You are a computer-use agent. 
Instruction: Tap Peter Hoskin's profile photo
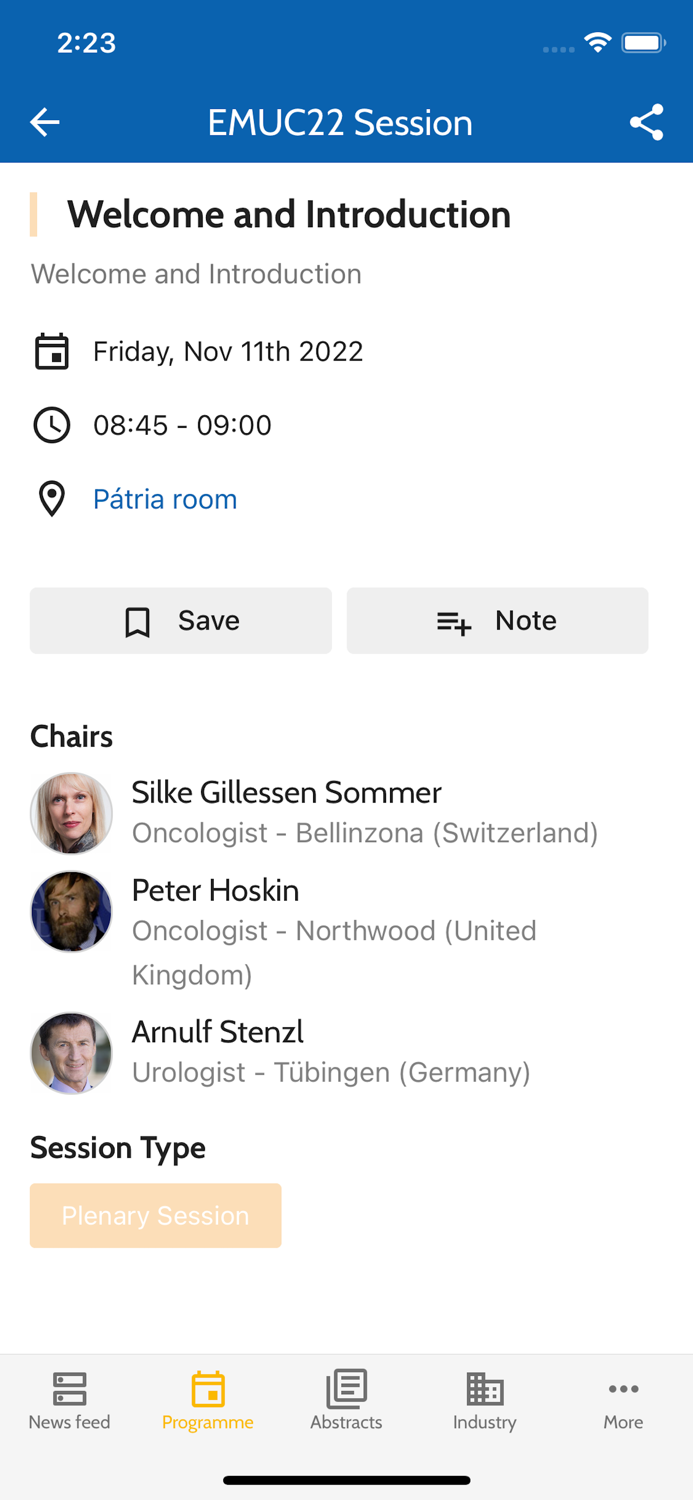[x=71, y=911]
